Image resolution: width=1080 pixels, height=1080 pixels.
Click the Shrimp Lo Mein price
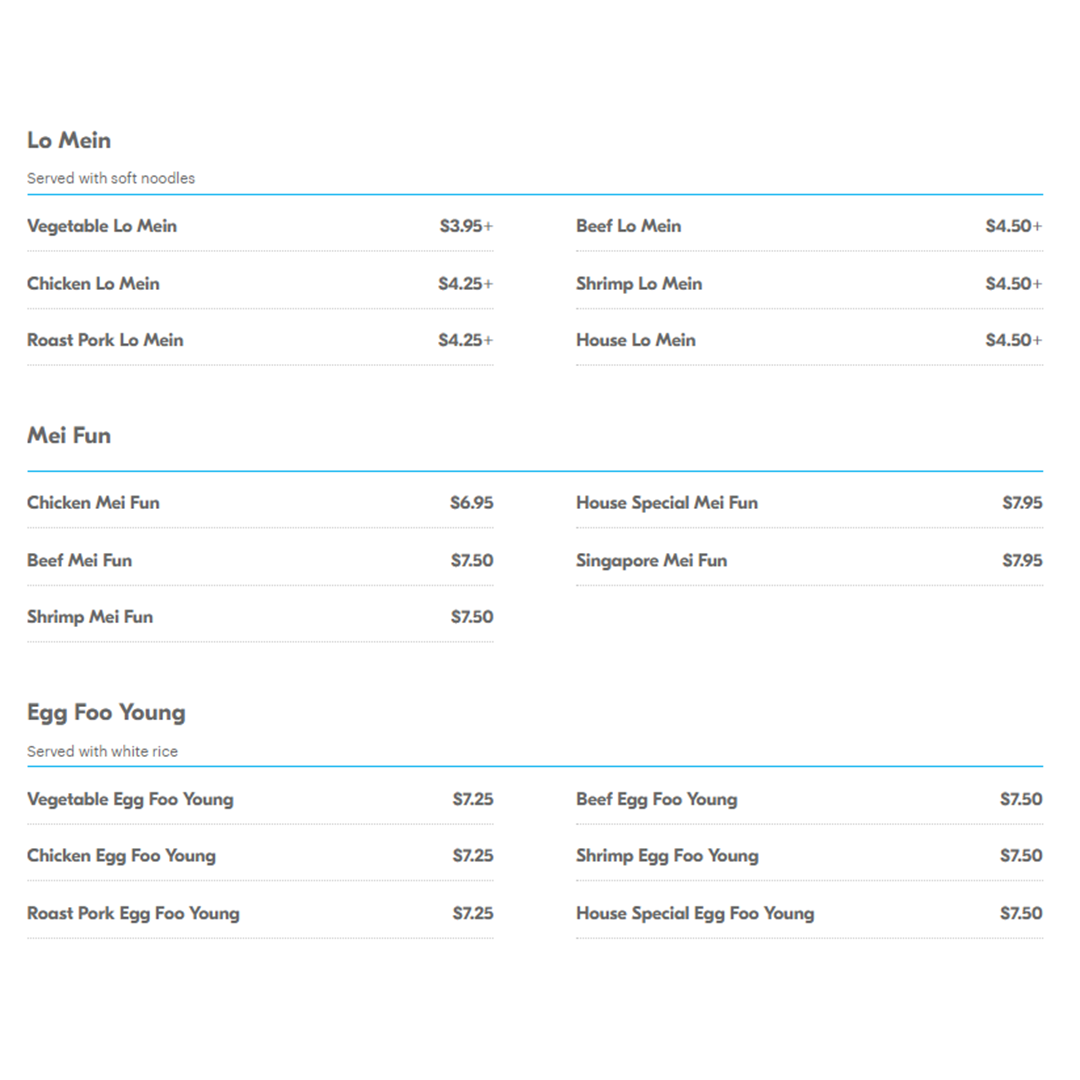pos(1014,284)
